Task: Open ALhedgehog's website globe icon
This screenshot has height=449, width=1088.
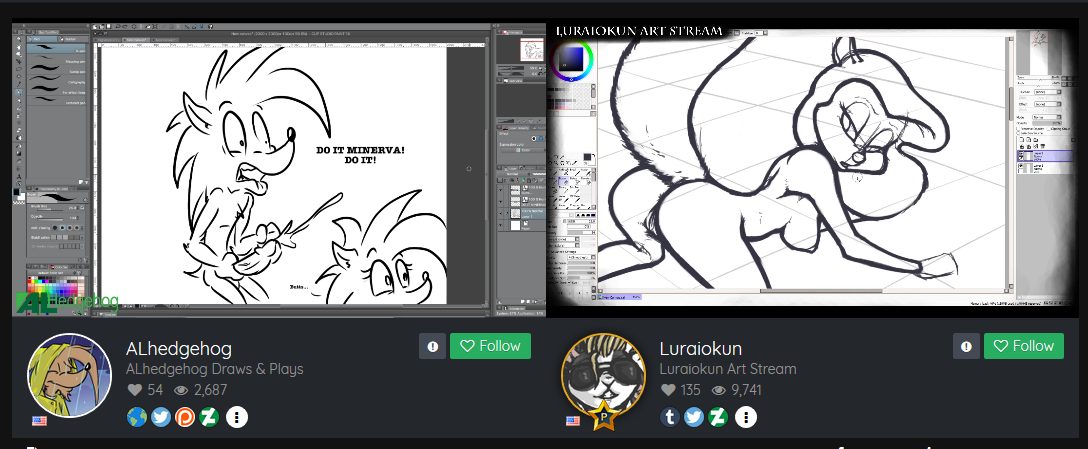Action: [x=137, y=417]
